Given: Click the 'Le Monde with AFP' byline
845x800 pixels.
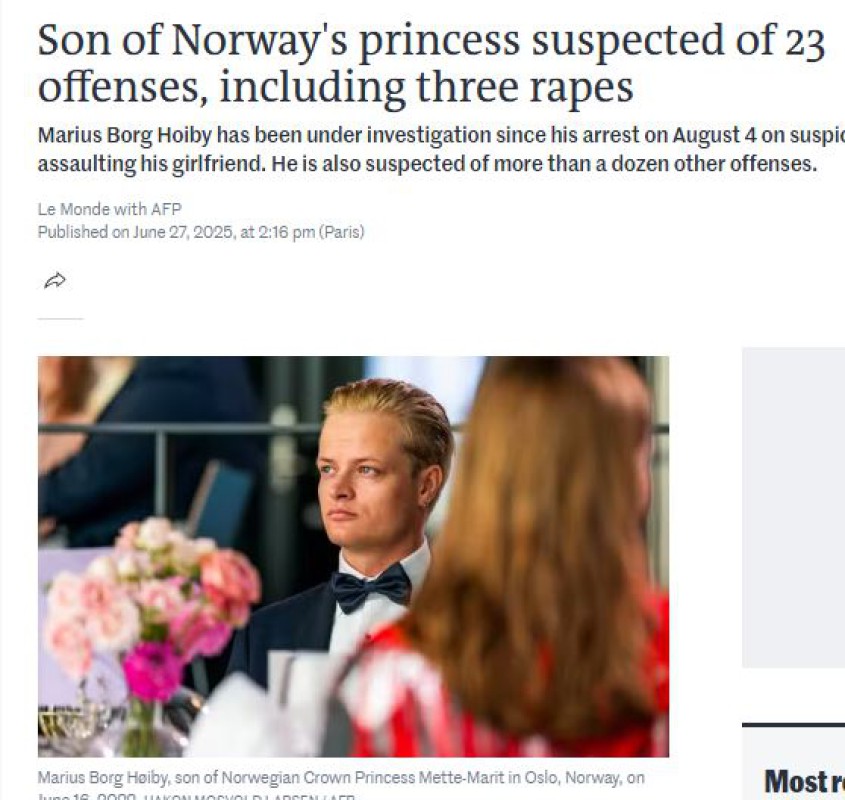Looking at the screenshot, I should pos(109,209).
